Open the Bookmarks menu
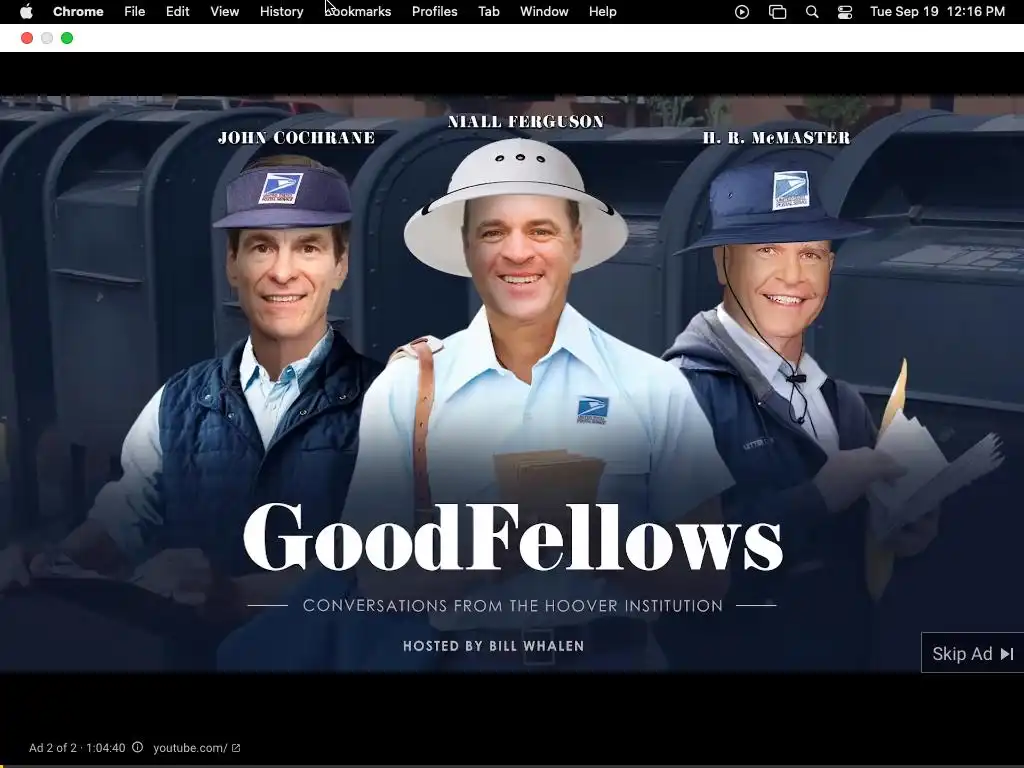 [x=358, y=12]
